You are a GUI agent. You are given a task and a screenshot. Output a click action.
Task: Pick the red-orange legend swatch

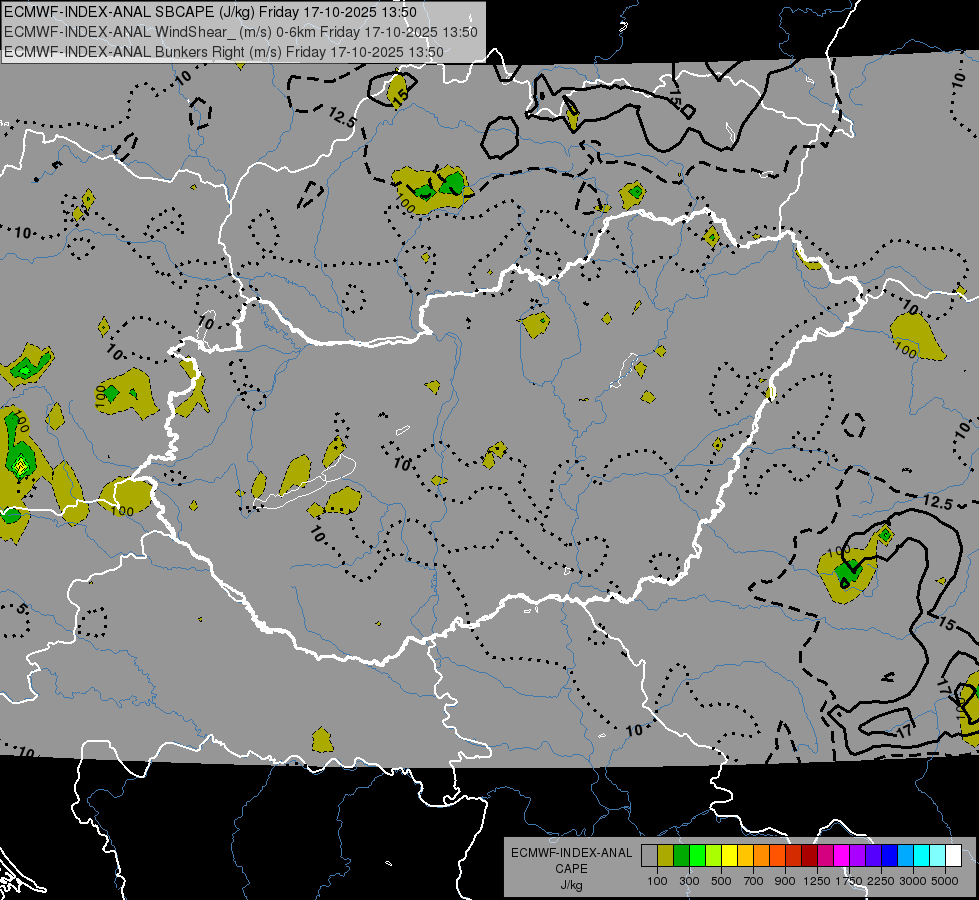777,856
